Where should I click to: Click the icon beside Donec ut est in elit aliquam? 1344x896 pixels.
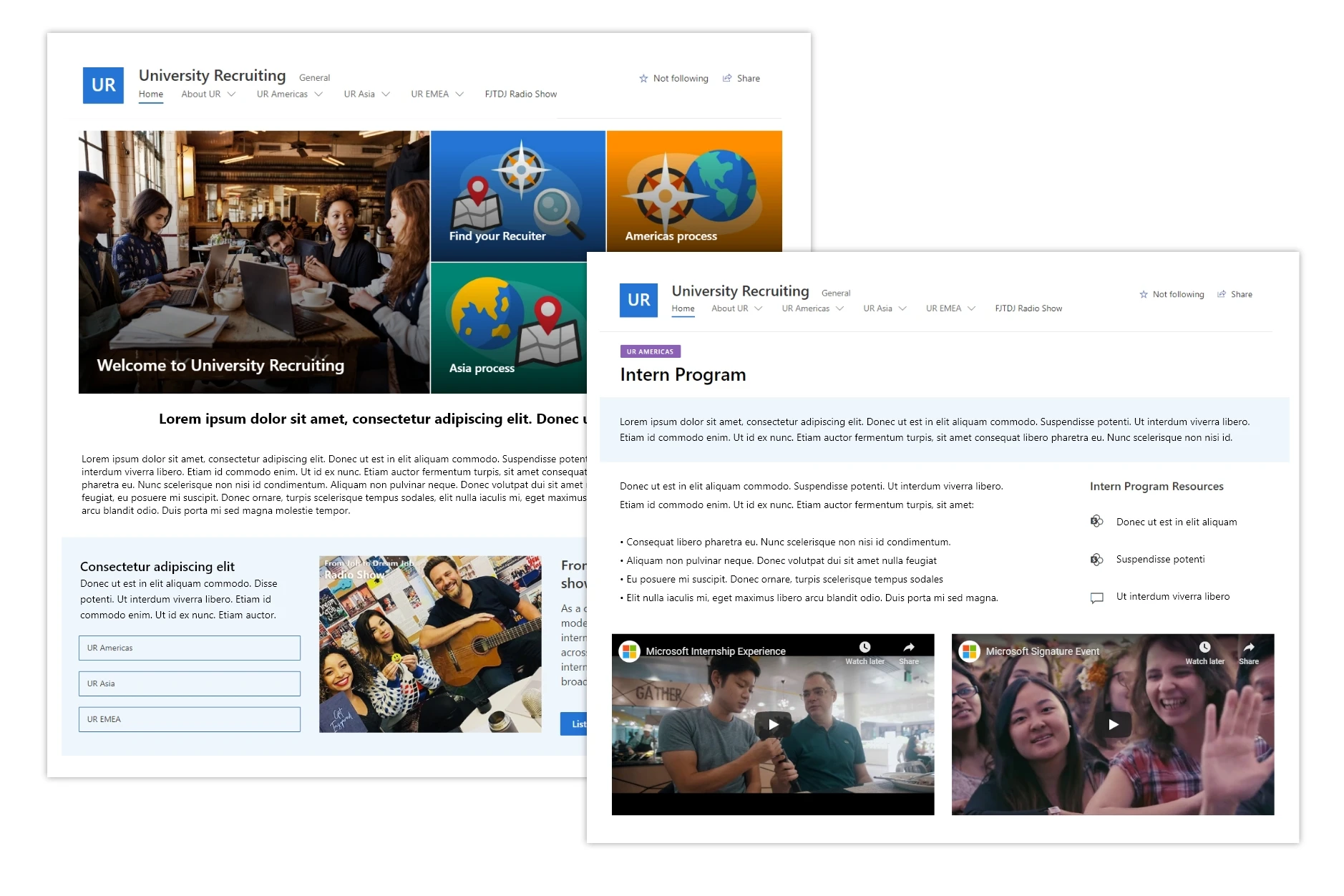click(1096, 522)
